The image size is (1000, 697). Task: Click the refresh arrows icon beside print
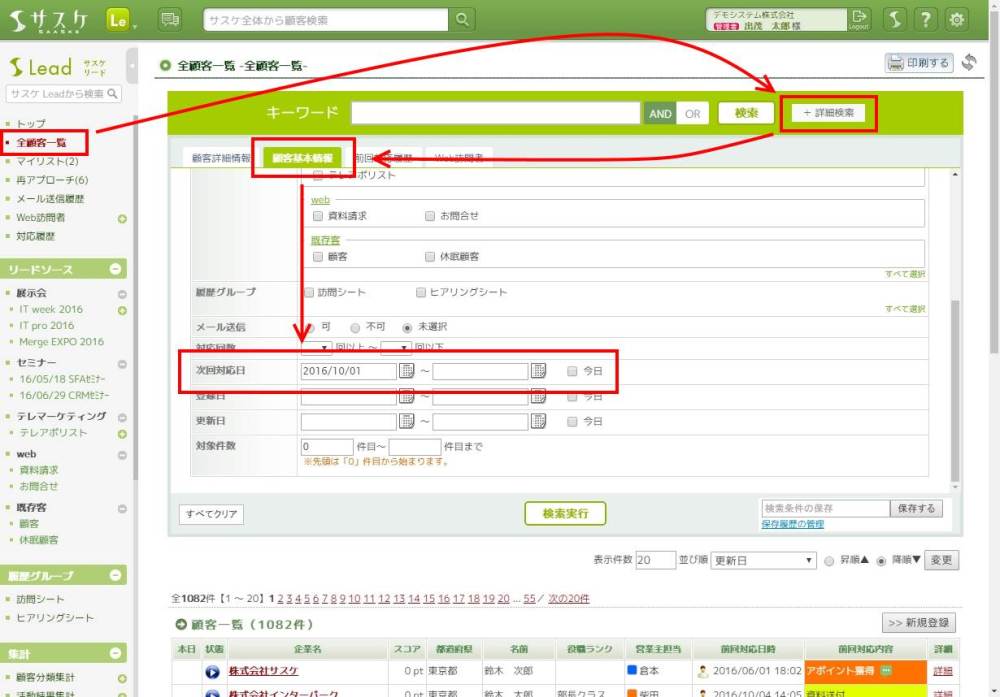969,63
